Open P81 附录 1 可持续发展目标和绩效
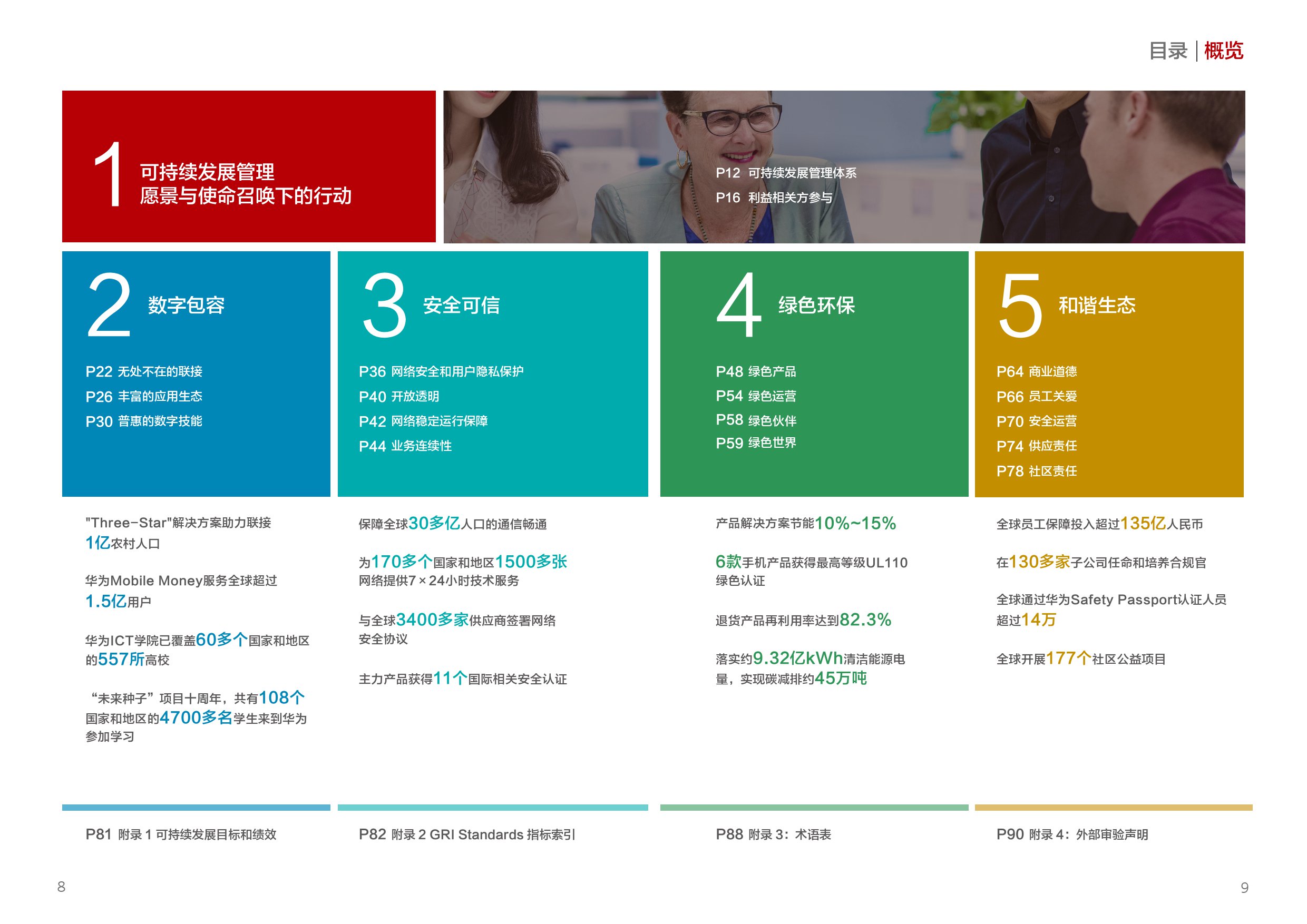 pos(181,834)
